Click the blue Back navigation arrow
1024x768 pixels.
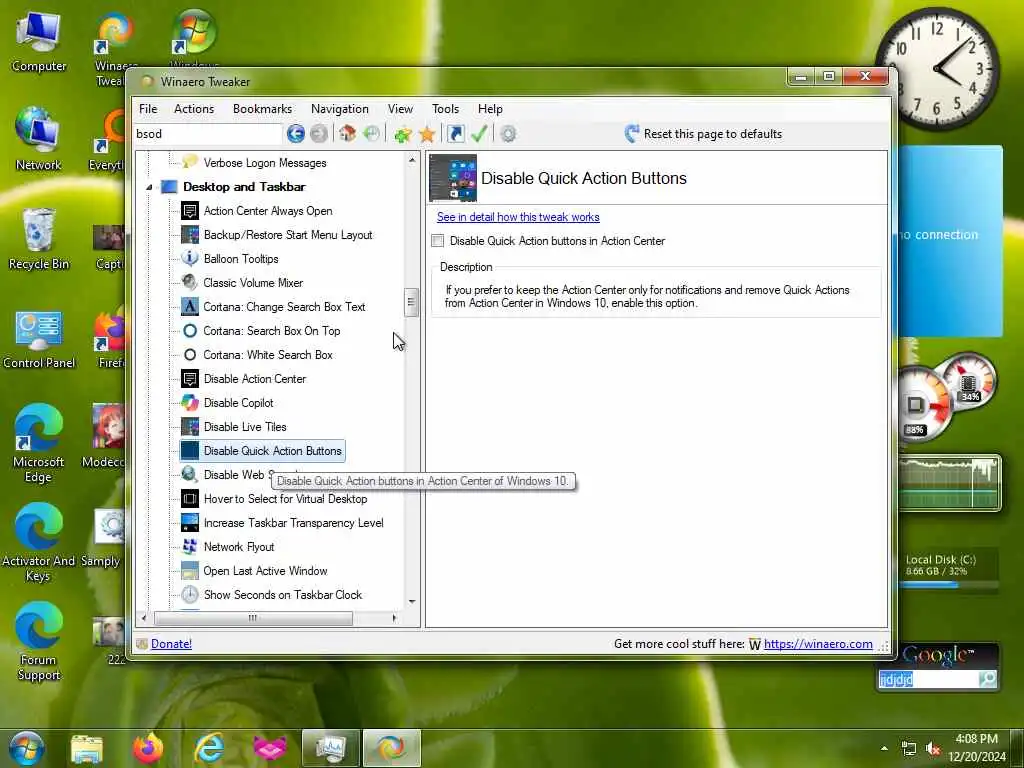point(295,134)
